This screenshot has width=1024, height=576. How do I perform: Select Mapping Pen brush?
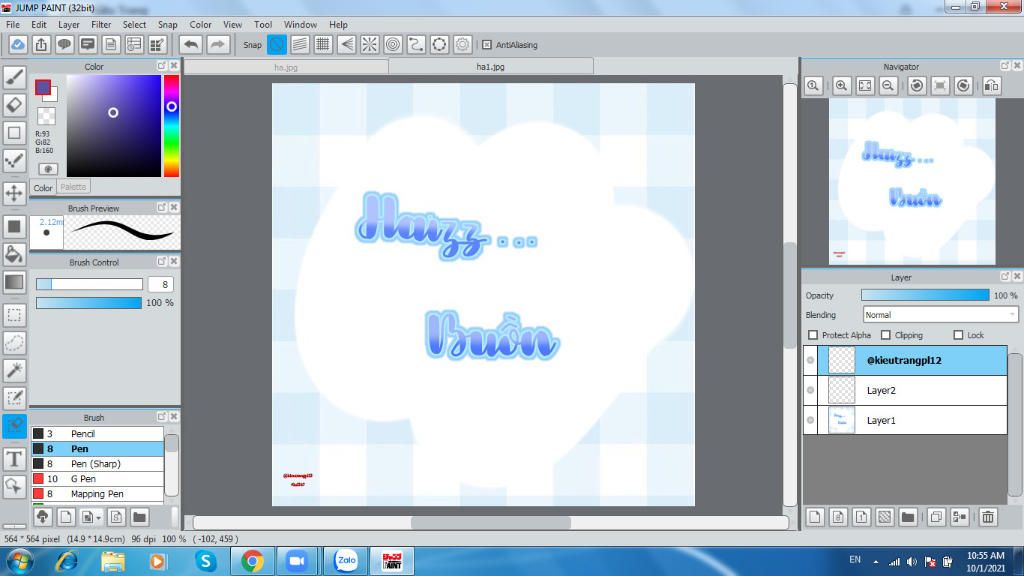97,494
